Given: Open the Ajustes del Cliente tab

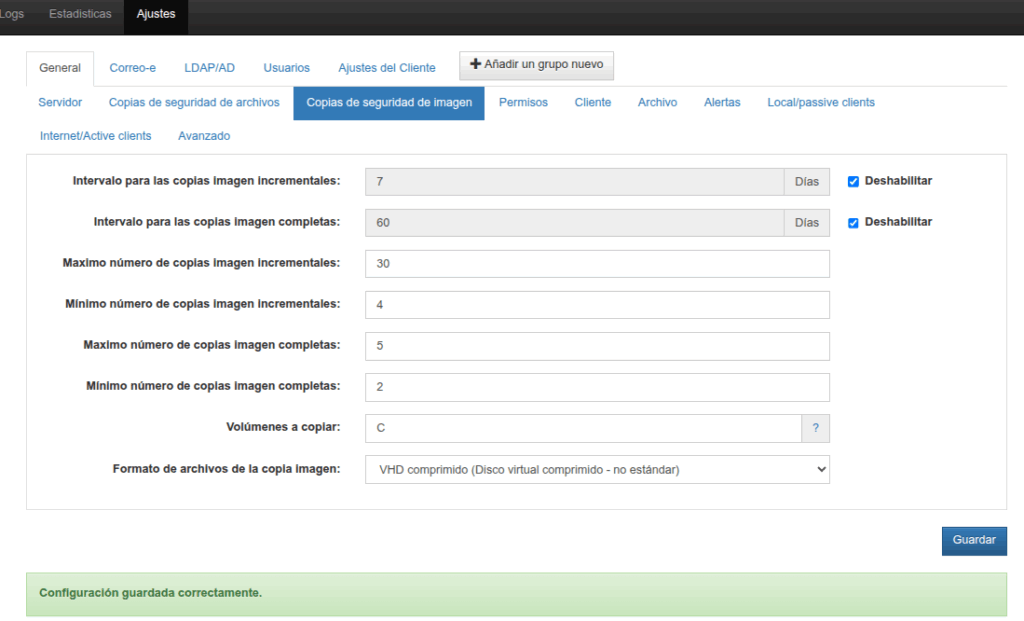Looking at the screenshot, I should pyautogui.click(x=387, y=68).
